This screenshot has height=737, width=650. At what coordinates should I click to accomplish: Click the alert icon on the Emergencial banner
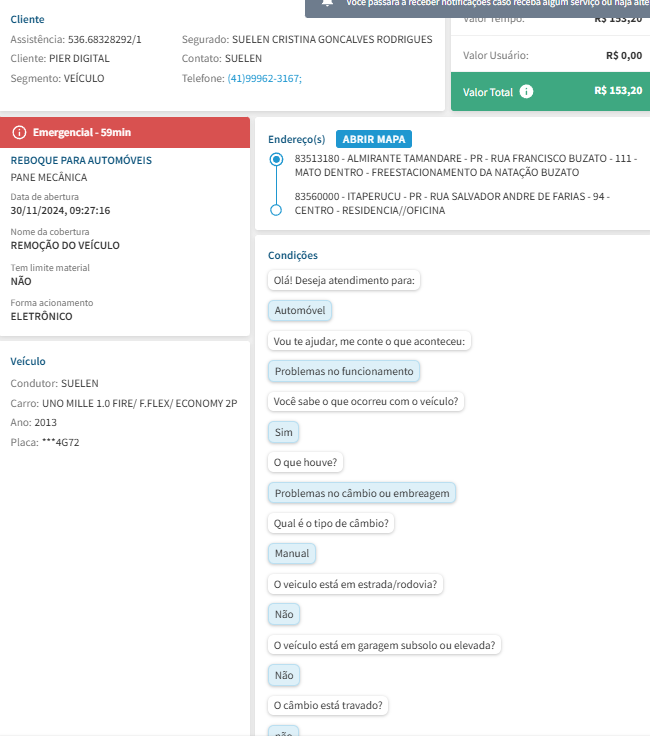tap(19, 133)
